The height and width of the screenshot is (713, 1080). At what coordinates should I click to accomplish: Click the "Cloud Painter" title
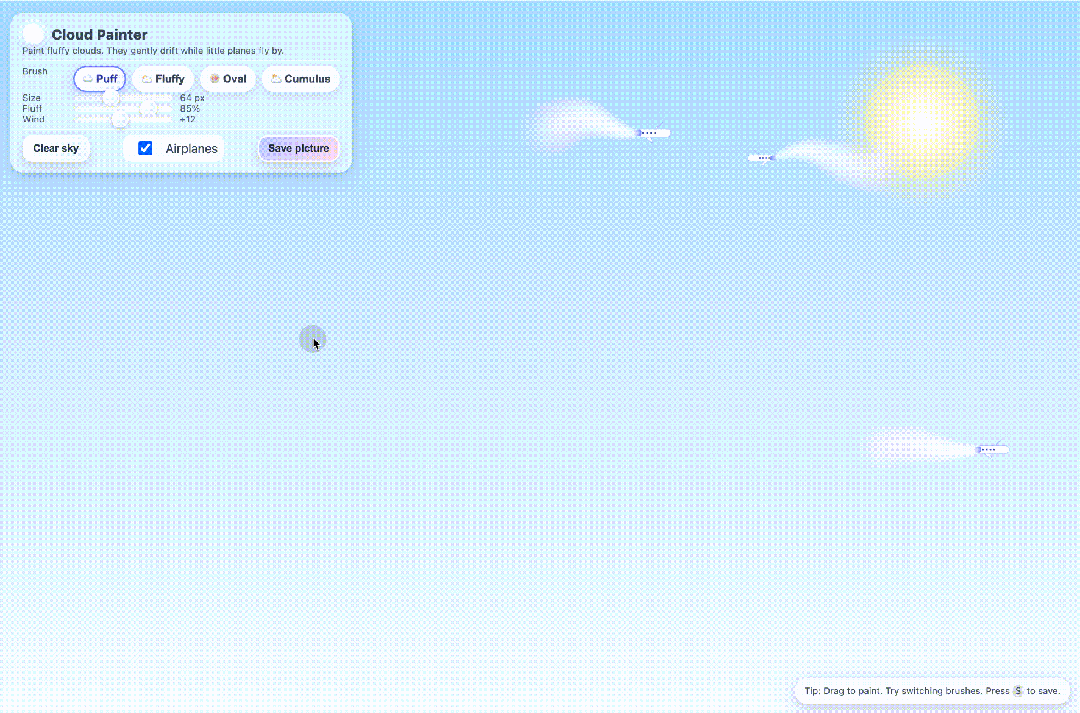coord(99,34)
